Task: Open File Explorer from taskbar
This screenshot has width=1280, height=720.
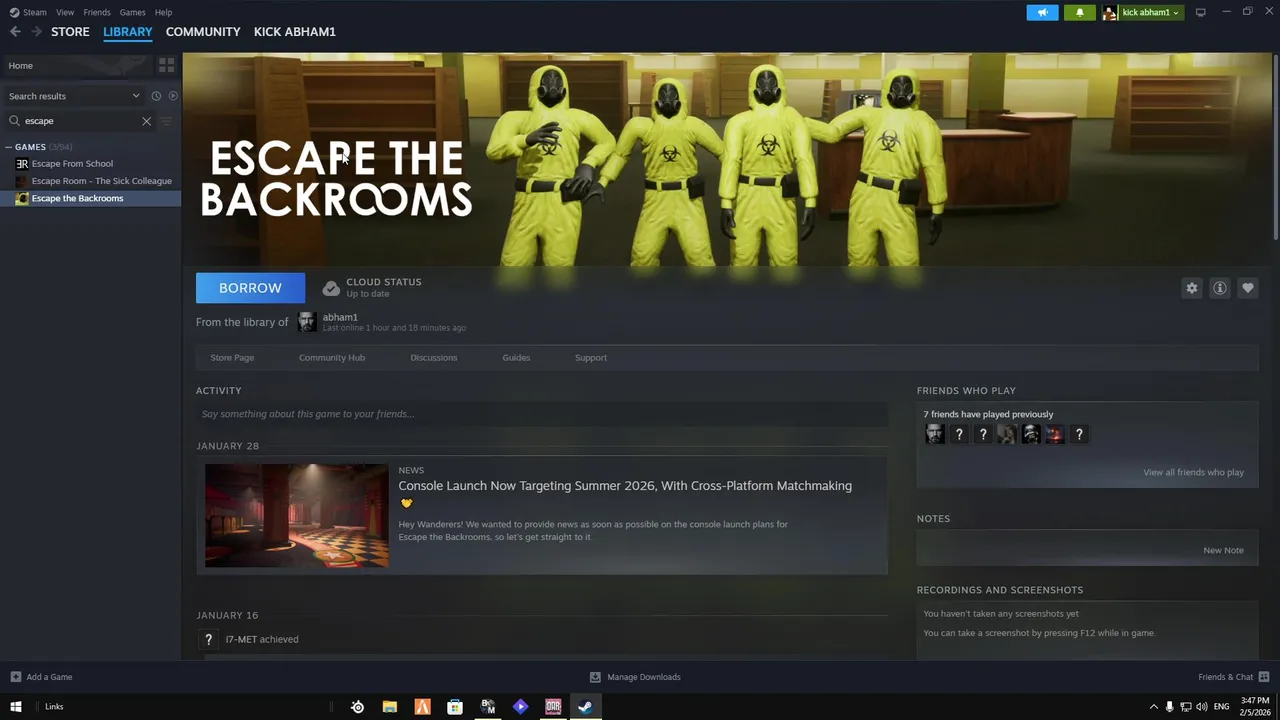Action: [390, 706]
